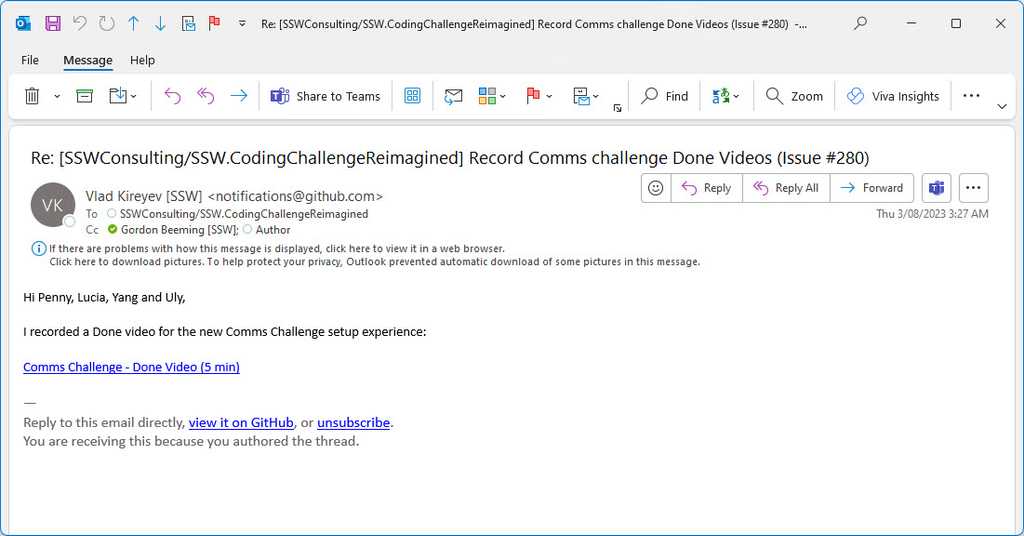Click the Mark Unread envelope icon
Screen dimensions: 1024x536
point(453,96)
